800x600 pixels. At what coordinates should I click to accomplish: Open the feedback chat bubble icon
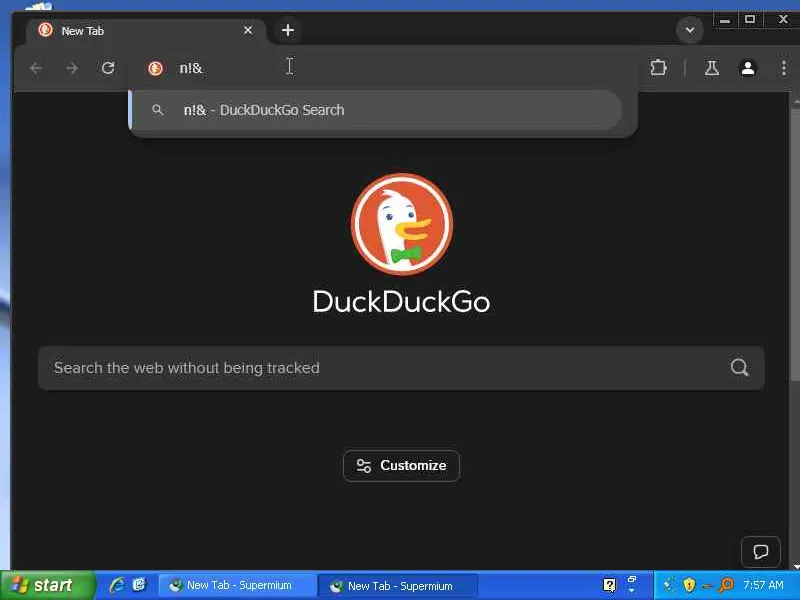pyautogui.click(x=760, y=552)
